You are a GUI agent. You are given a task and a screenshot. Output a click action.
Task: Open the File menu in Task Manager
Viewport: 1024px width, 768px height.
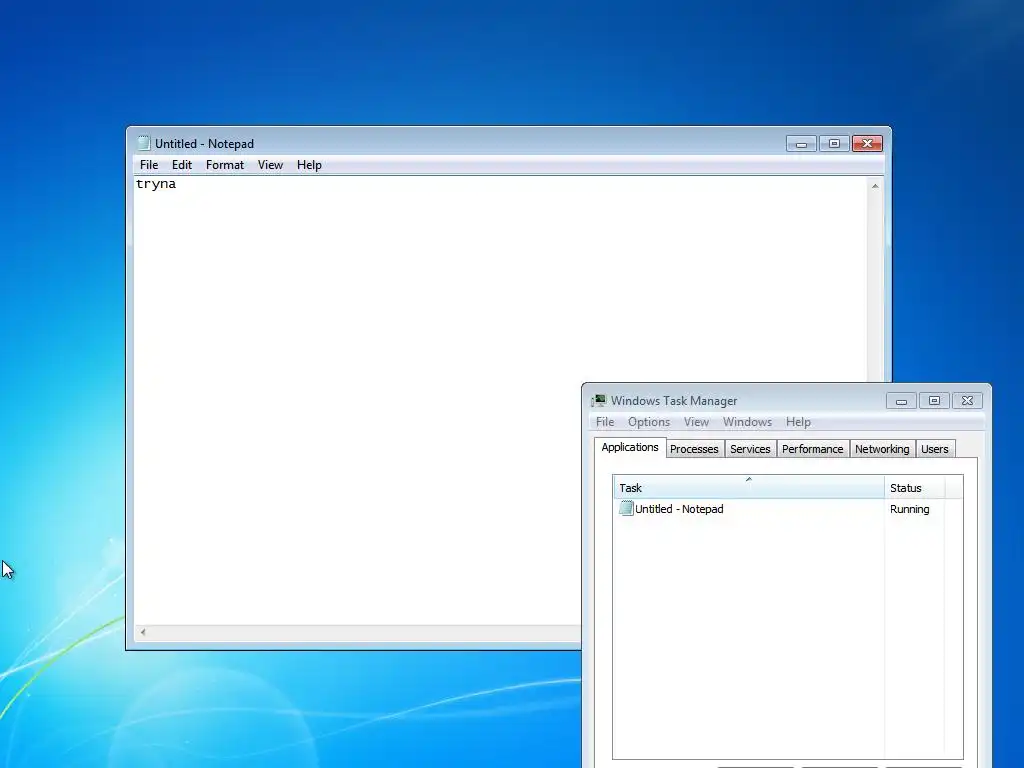tap(605, 422)
